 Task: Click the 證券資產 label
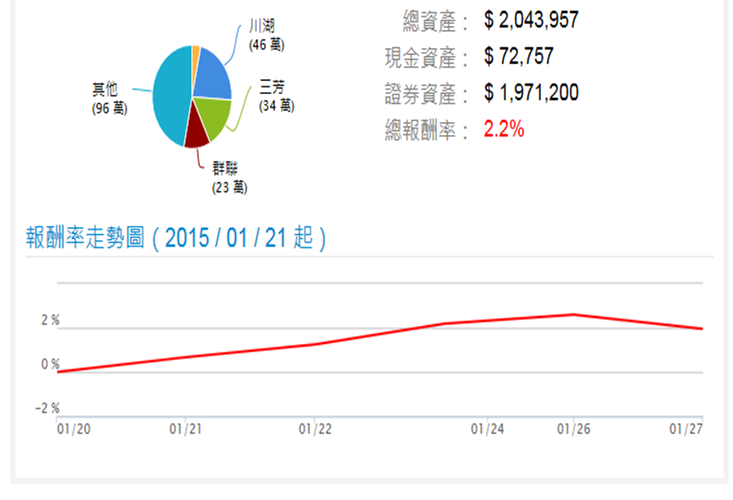click(x=426, y=94)
